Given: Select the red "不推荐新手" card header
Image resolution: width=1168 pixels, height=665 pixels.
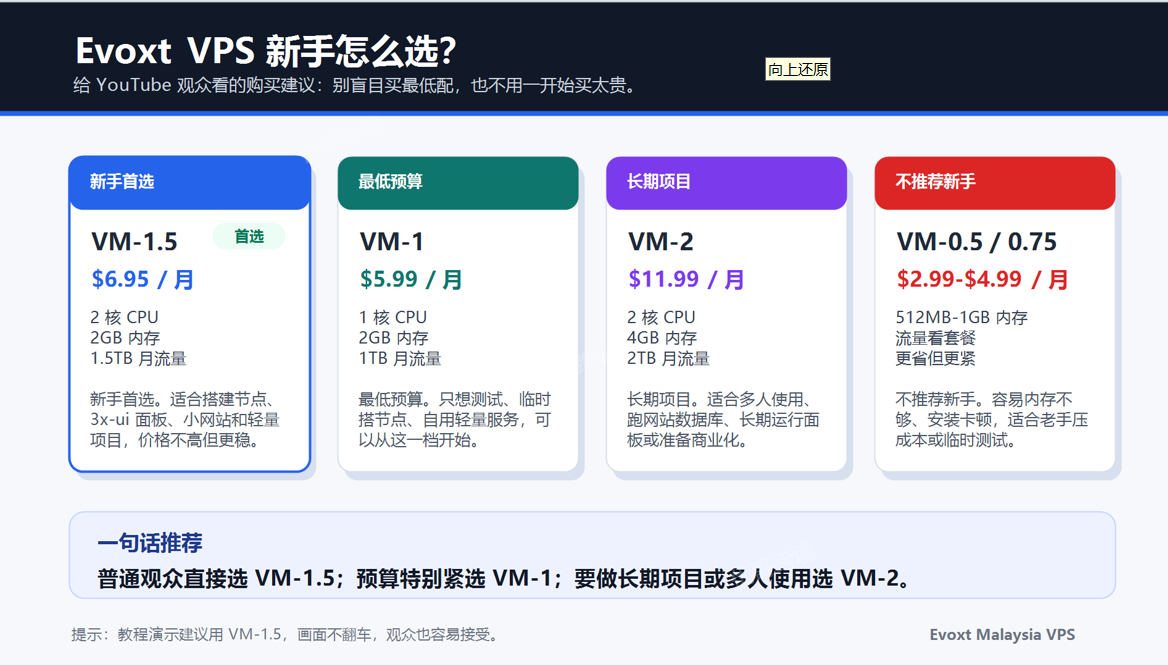Looking at the screenshot, I should 994,182.
